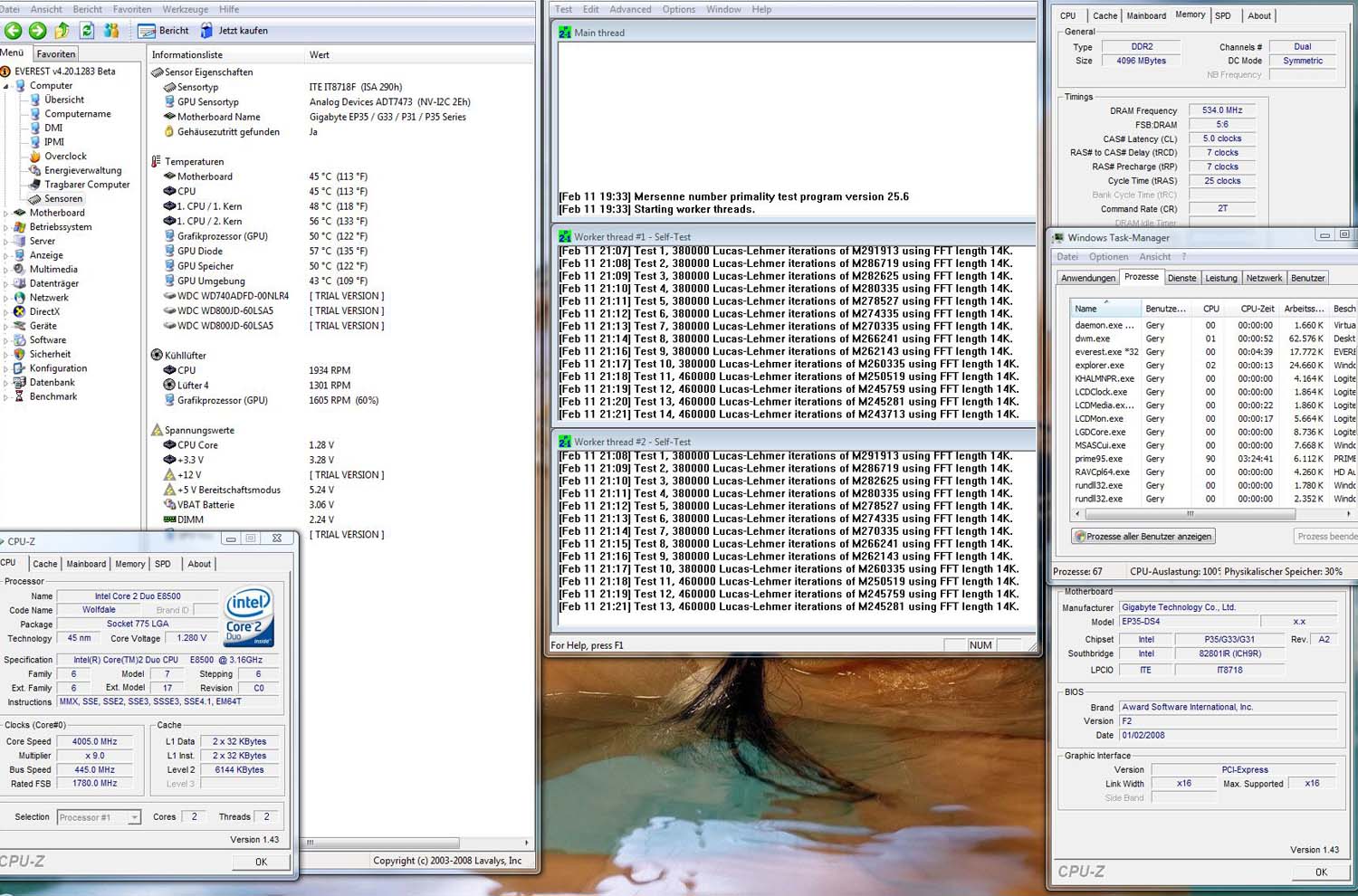Image resolution: width=1358 pixels, height=896 pixels.
Task: Click the VBAT Batterie row icon
Action: 169,504
